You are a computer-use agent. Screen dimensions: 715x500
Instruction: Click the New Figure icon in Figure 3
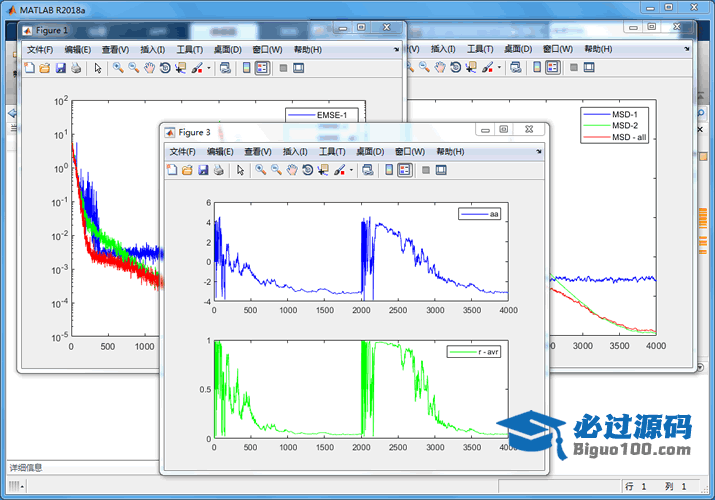point(172,170)
